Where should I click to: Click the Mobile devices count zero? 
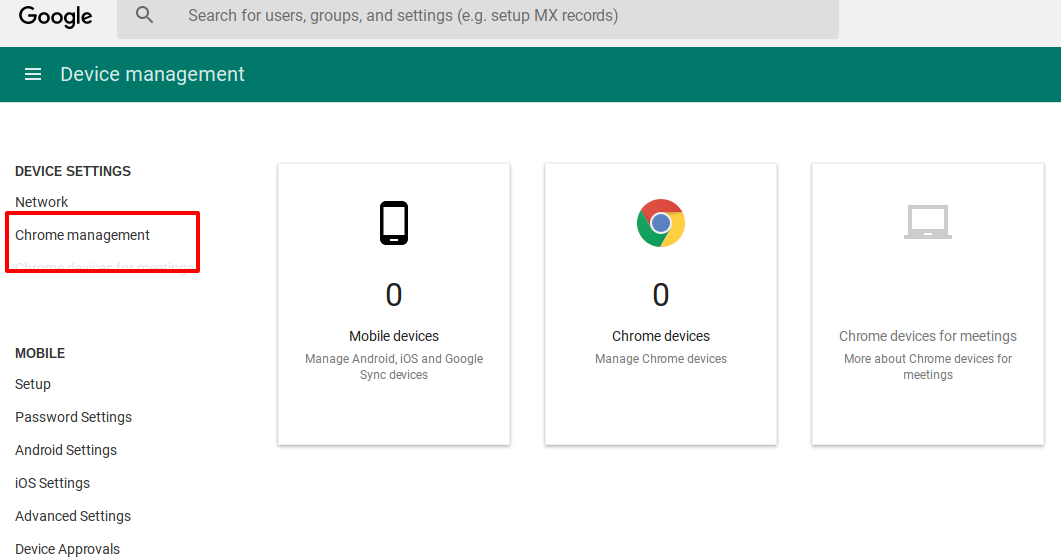pos(394,295)
